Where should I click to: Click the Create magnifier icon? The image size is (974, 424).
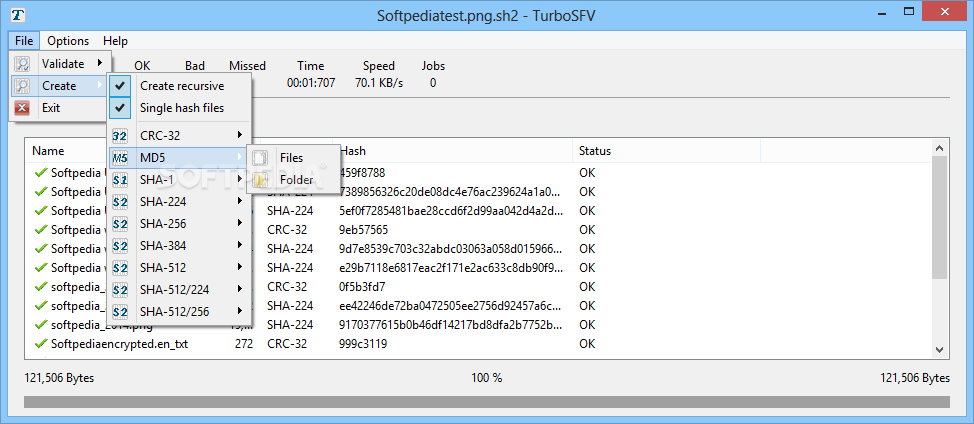coord(22,86)
